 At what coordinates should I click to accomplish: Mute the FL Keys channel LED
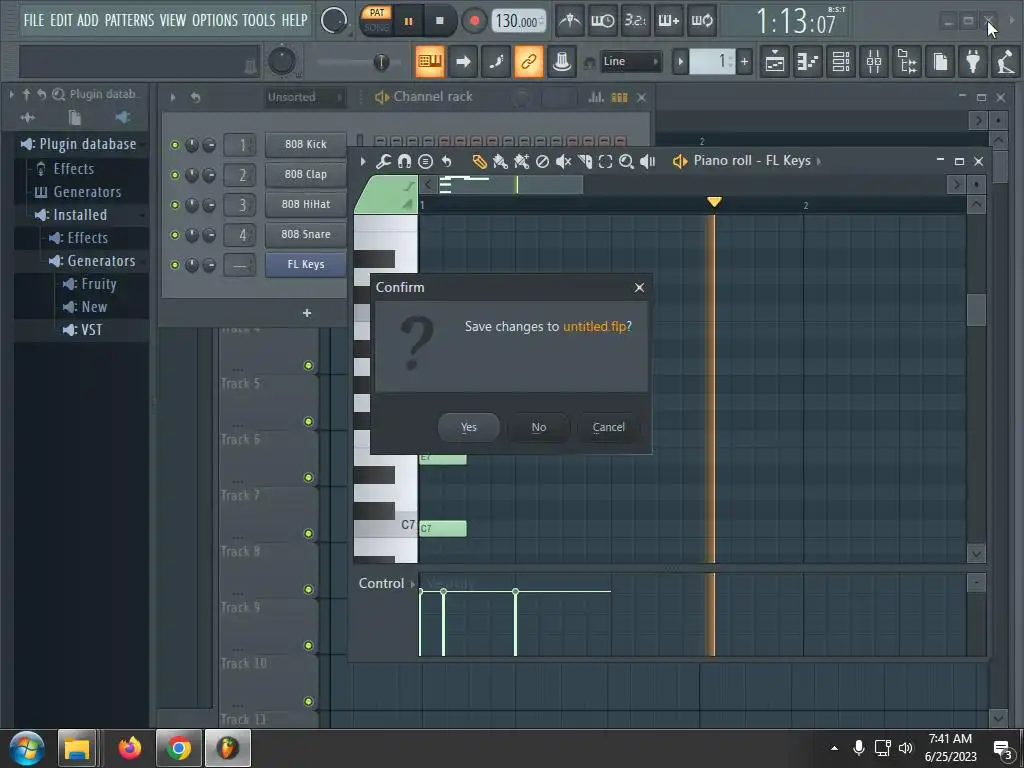point(174,265)
